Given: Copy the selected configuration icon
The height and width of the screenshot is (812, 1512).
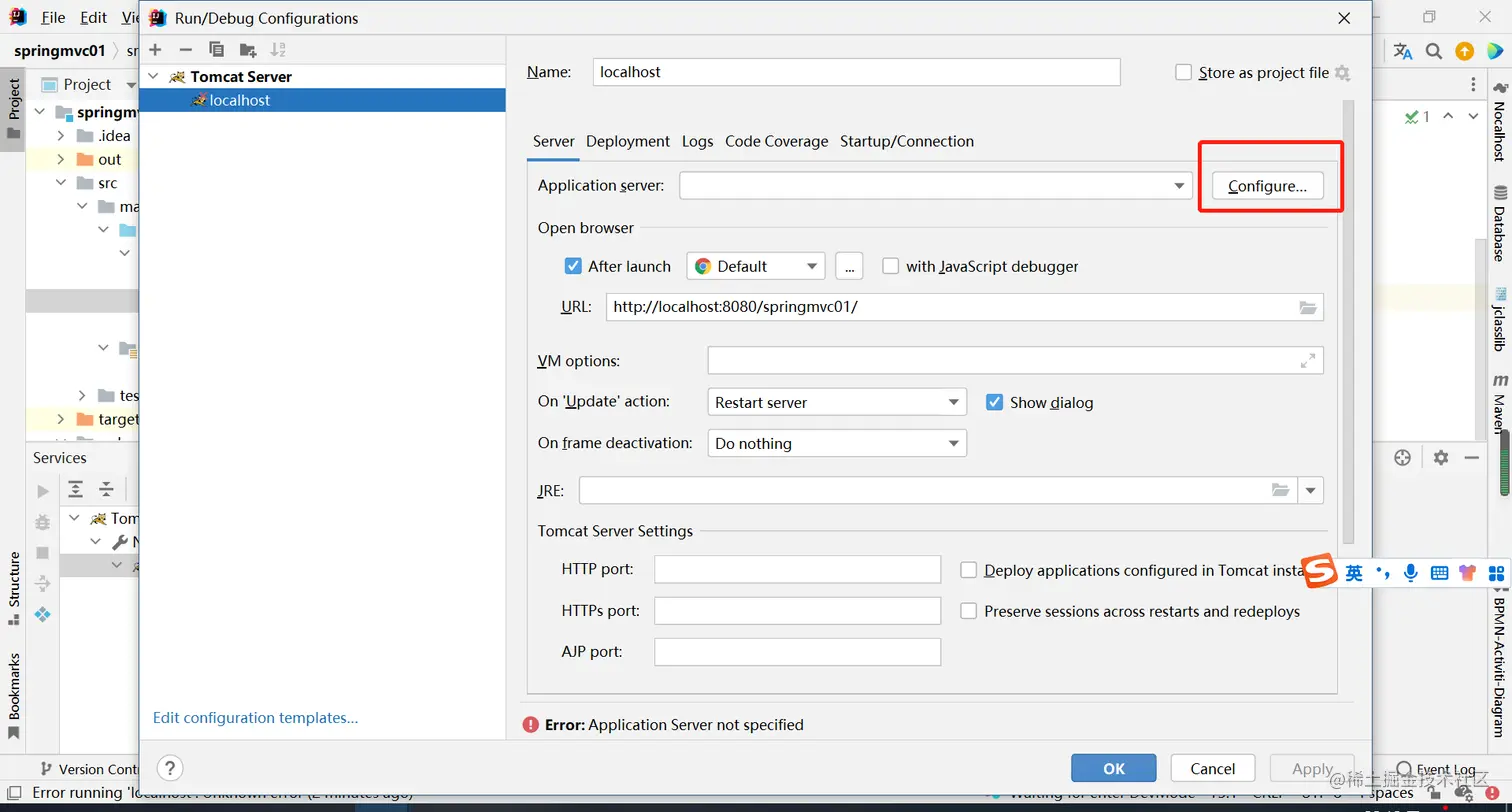Looking at the screenshot, I should [x=216, y=49].
